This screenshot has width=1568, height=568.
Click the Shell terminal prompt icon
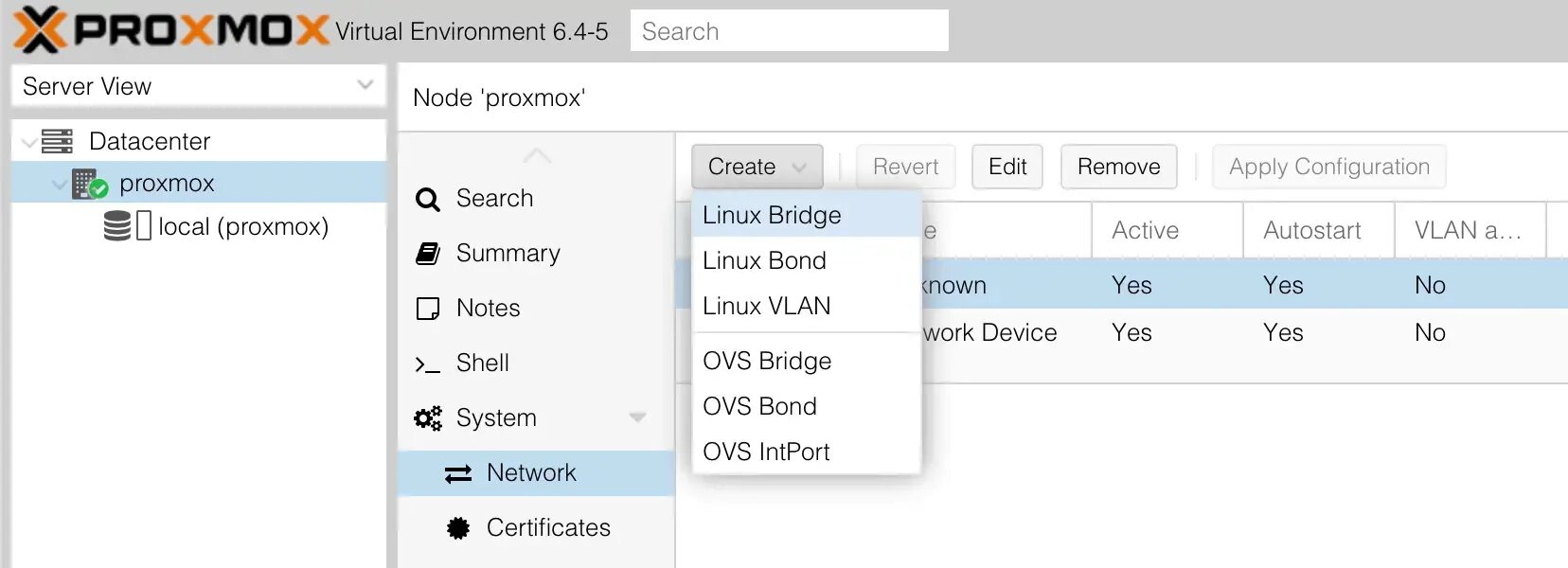pyautogui.click(x=428, y=364)
